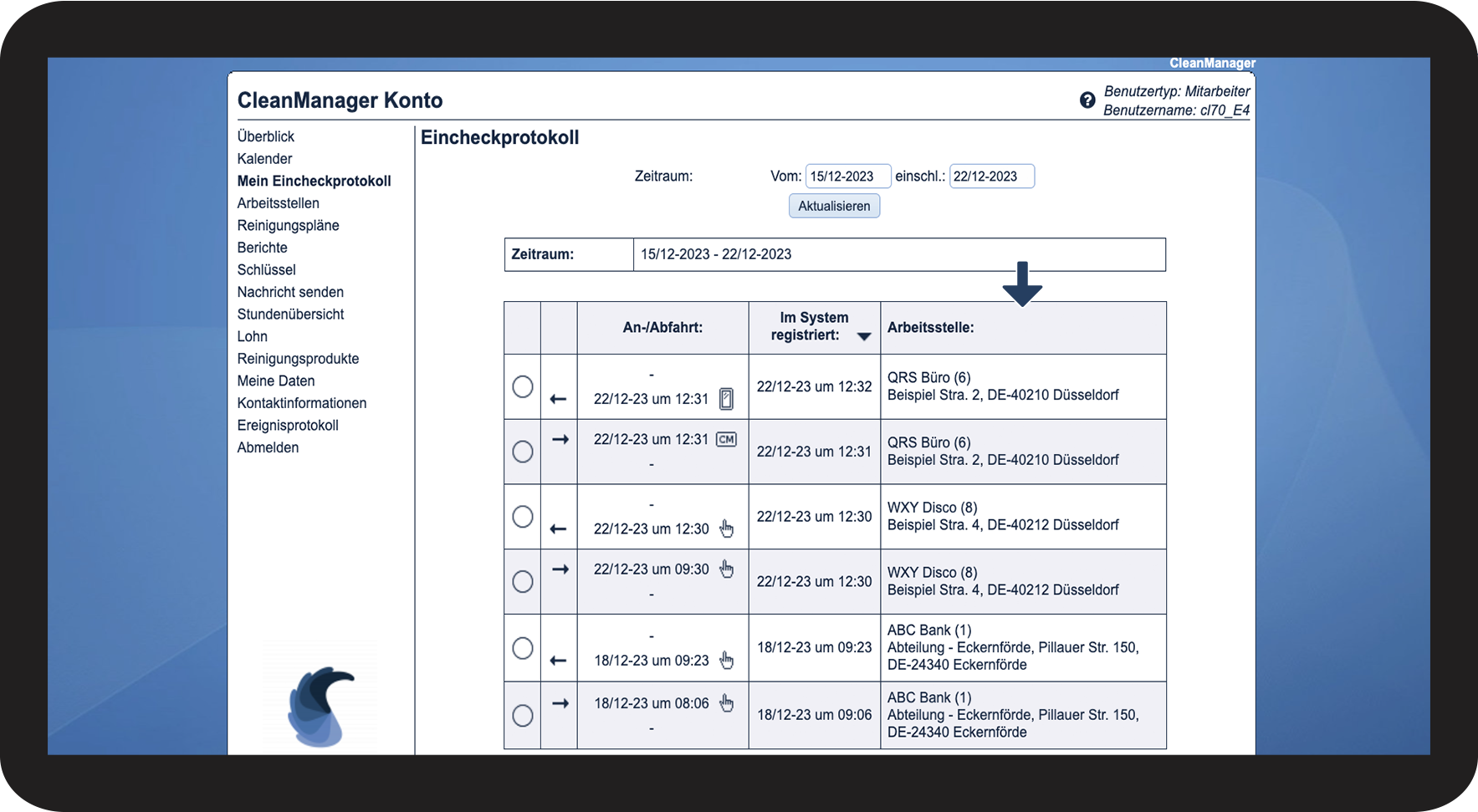Select radio button for ABC Bank 08:06 arrival
The height and width of the screenshot is (812, 1478).
click(523, 715)
